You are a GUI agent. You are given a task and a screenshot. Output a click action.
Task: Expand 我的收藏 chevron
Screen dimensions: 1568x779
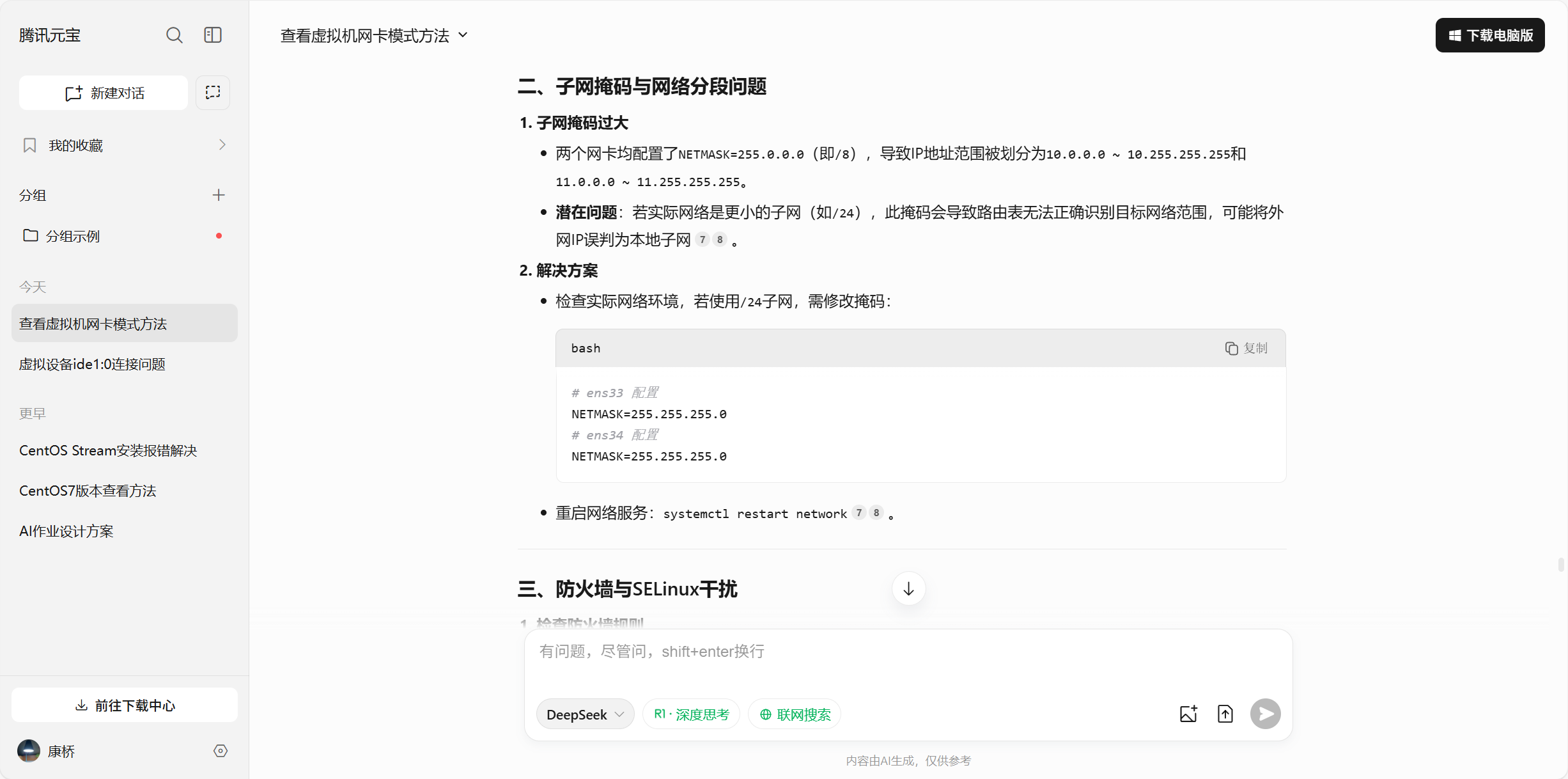point(222,145)
